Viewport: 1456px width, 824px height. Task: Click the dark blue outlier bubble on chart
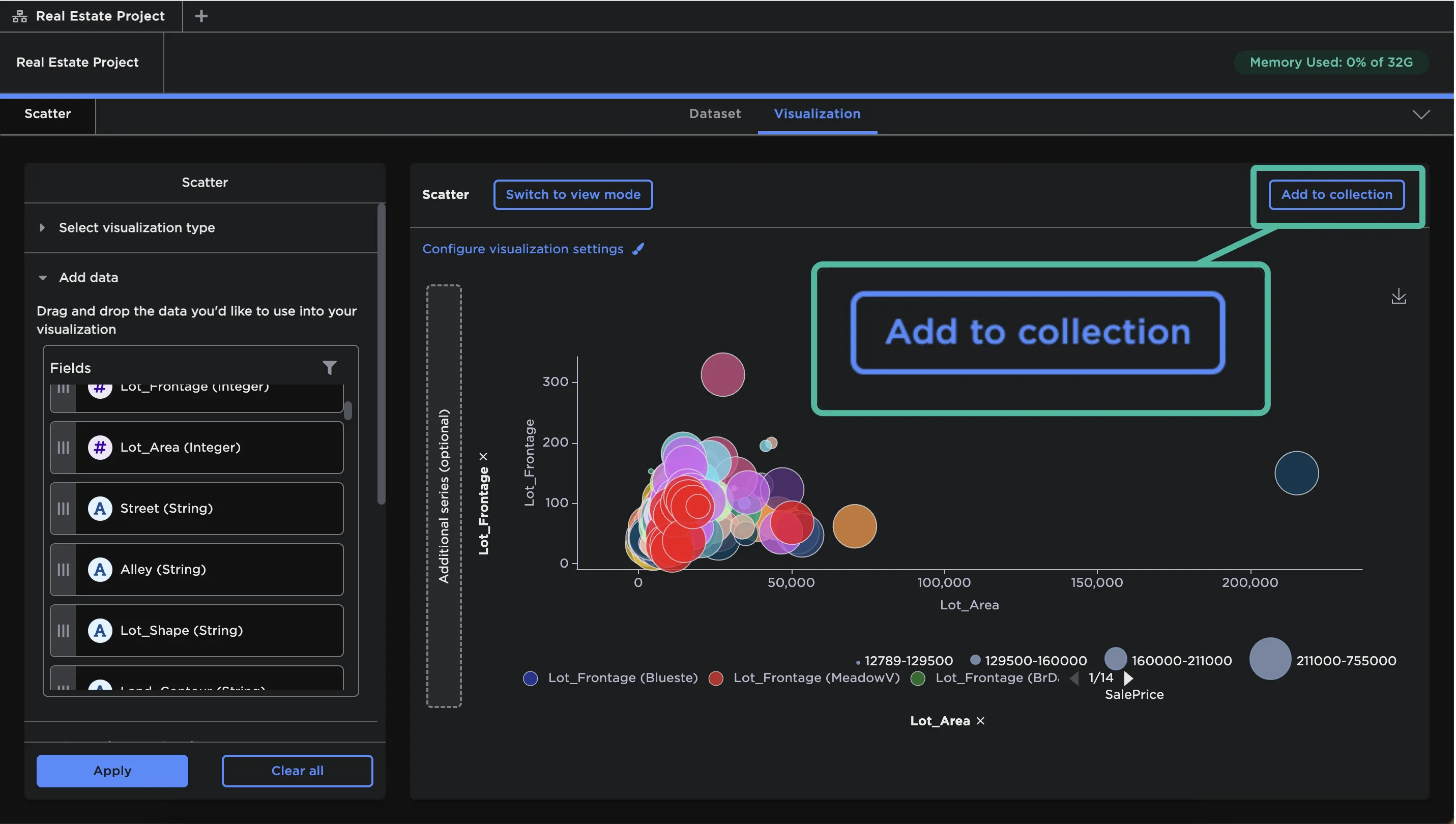click(1297, 473)
